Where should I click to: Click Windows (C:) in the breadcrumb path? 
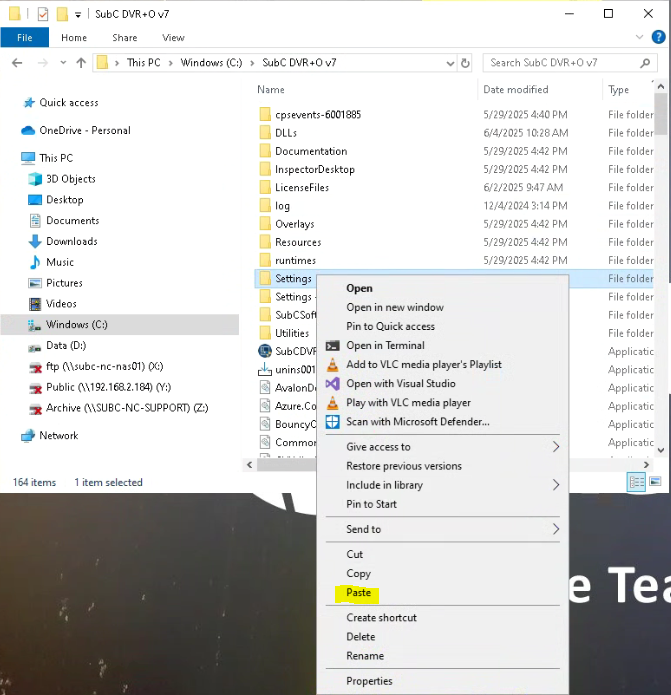(211, 63)
